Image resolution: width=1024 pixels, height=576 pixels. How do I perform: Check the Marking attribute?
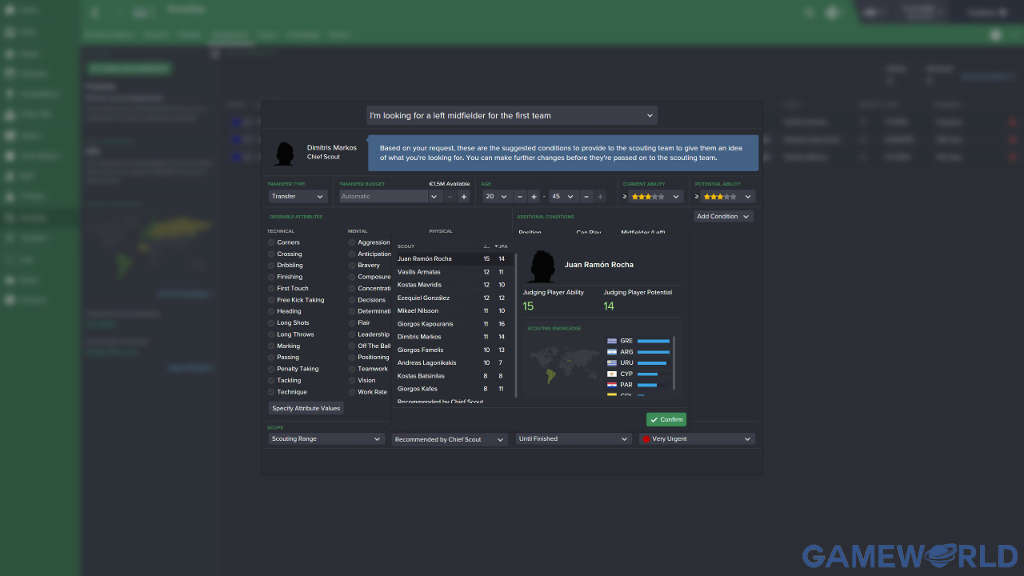click(271, 346)
